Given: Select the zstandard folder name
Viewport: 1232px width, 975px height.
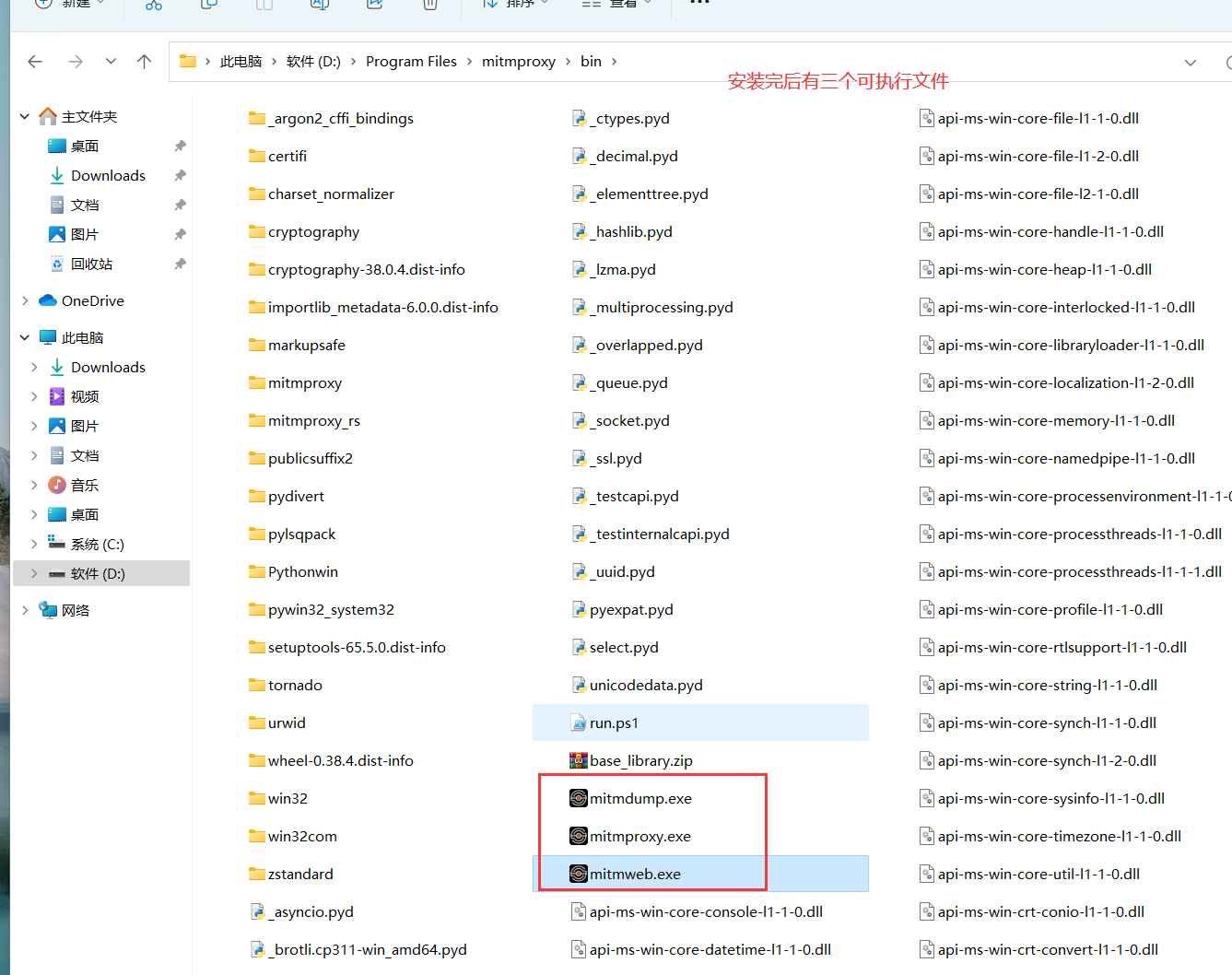Looking at the screenshot, I should [300, 874].
